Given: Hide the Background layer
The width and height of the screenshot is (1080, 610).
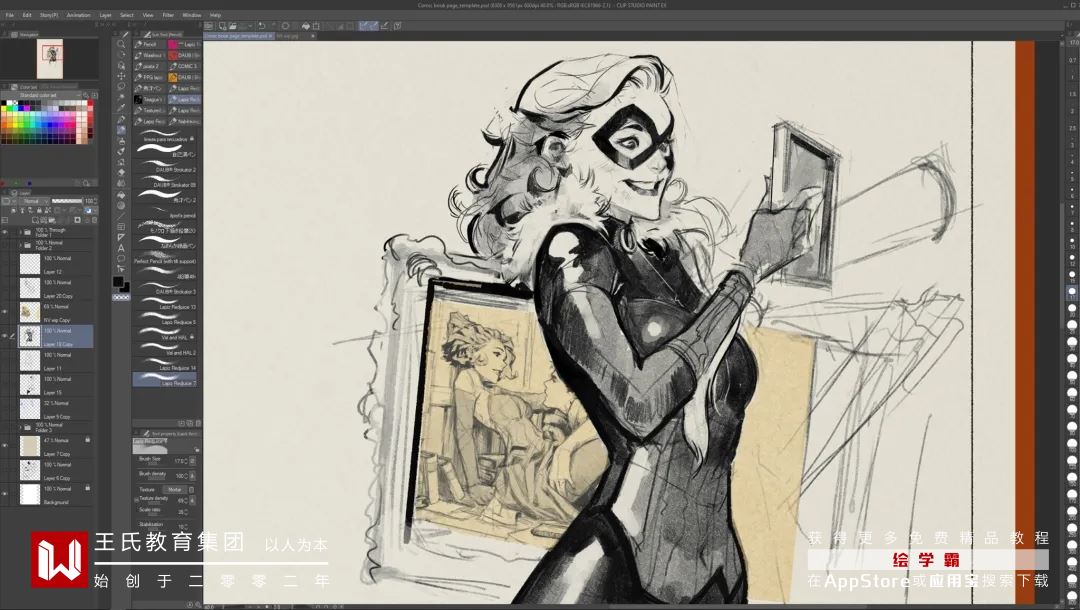Looking at the screenshot, I should [5, 494].
